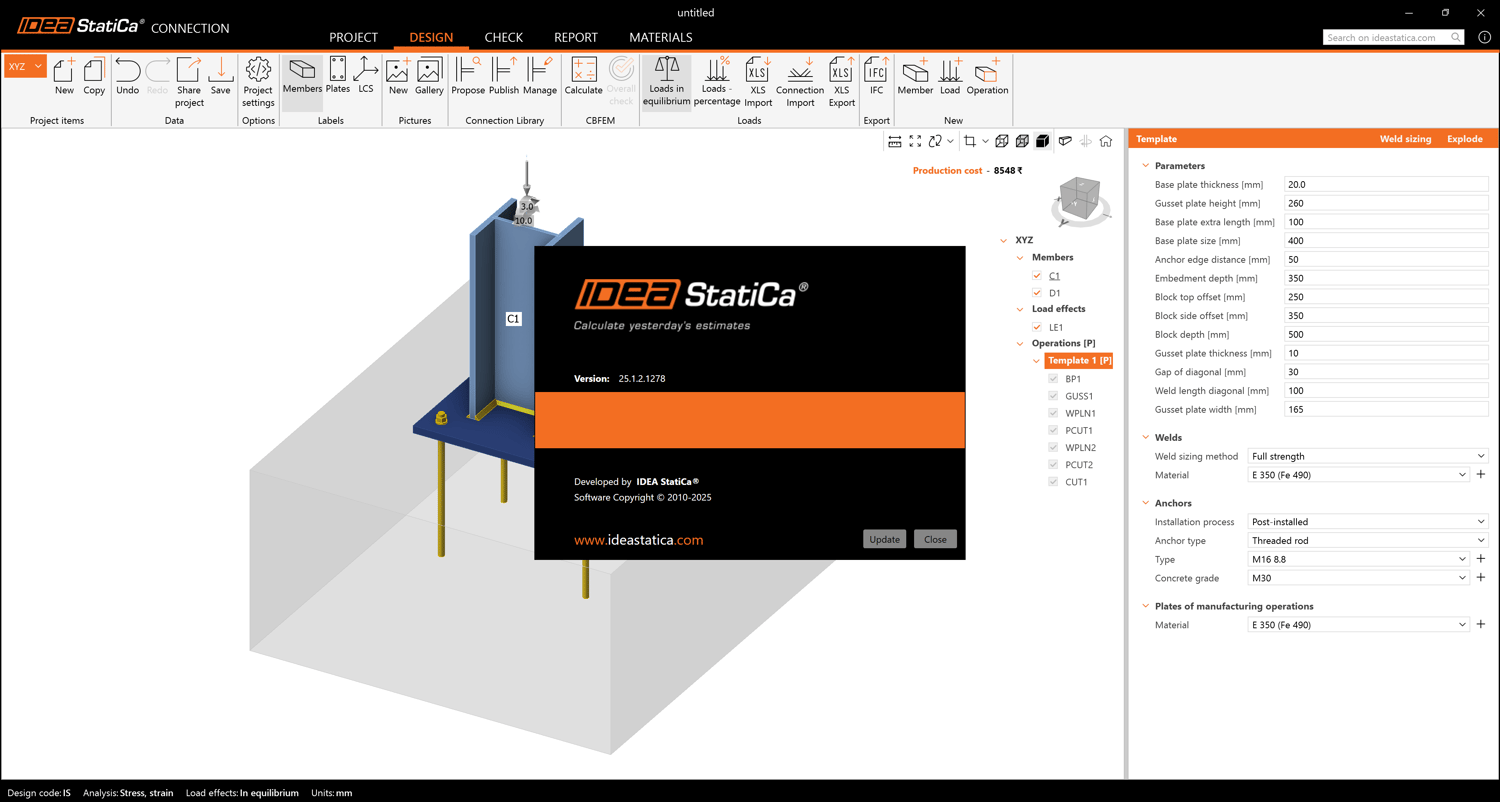The height and width of the screenshot is (802, 1500).
Task: Rotate the view using the orientation cube
Action: pyautogui.click(x=1080, y=199)
